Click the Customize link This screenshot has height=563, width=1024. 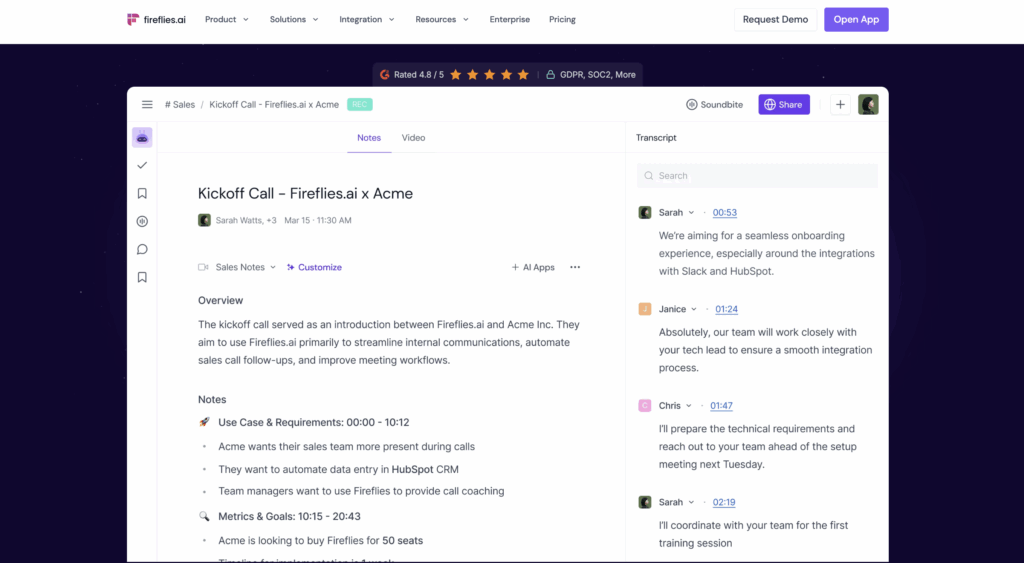coord(314,267)
